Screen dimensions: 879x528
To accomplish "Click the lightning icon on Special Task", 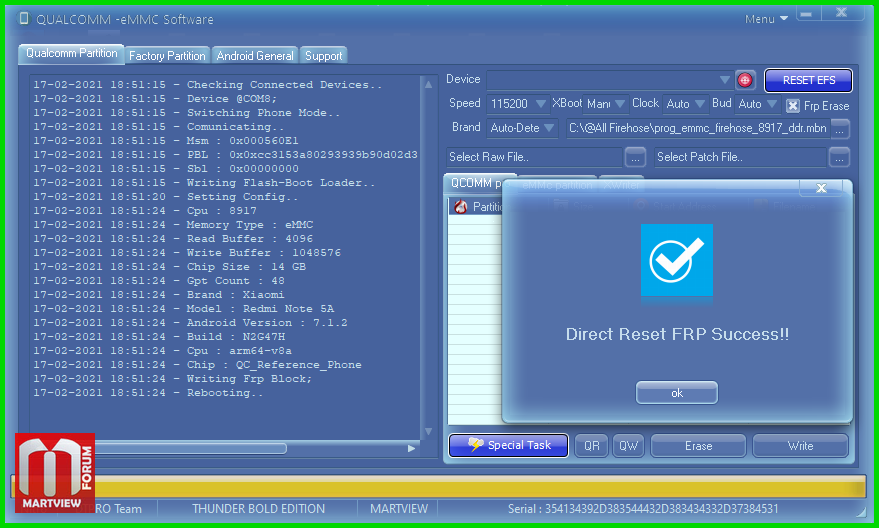I will (x=475, y=444).
